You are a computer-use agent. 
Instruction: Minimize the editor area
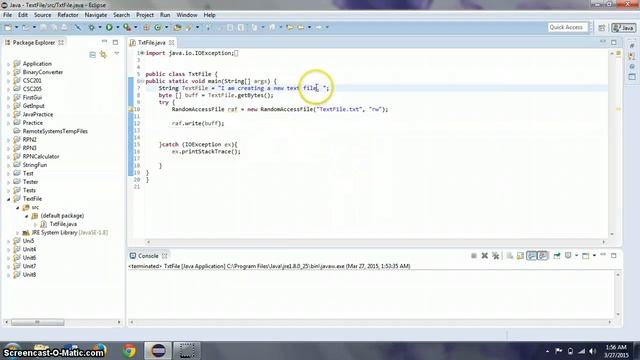point(603,42)
